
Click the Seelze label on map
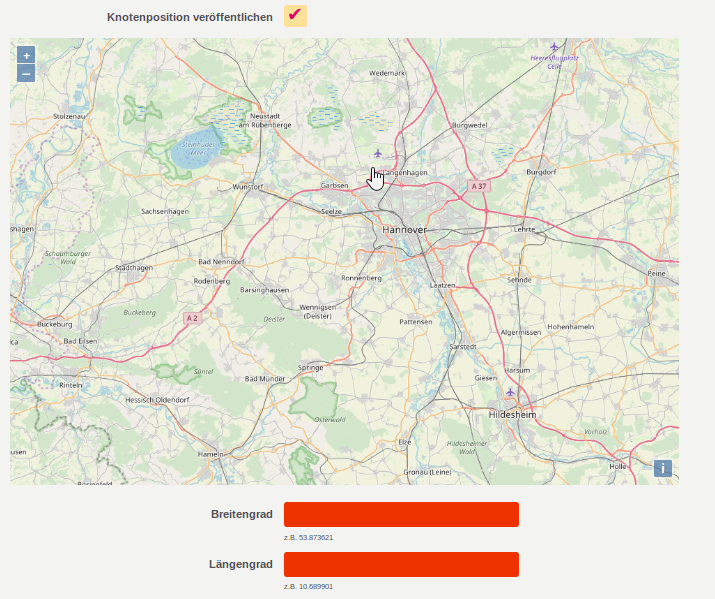coord(332,212)
